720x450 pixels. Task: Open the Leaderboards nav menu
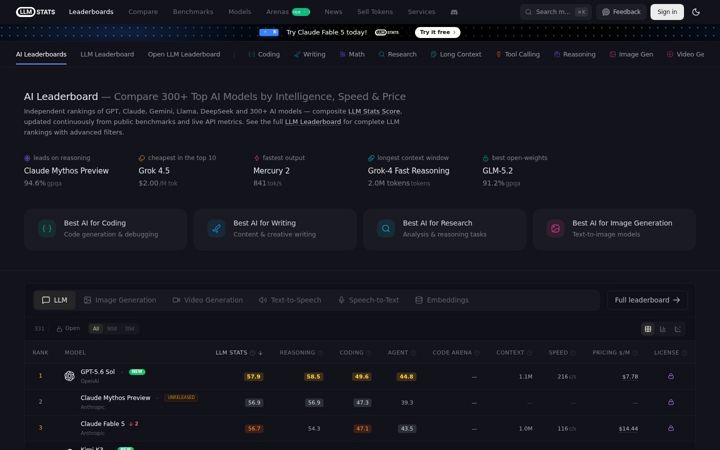[91, 12]
